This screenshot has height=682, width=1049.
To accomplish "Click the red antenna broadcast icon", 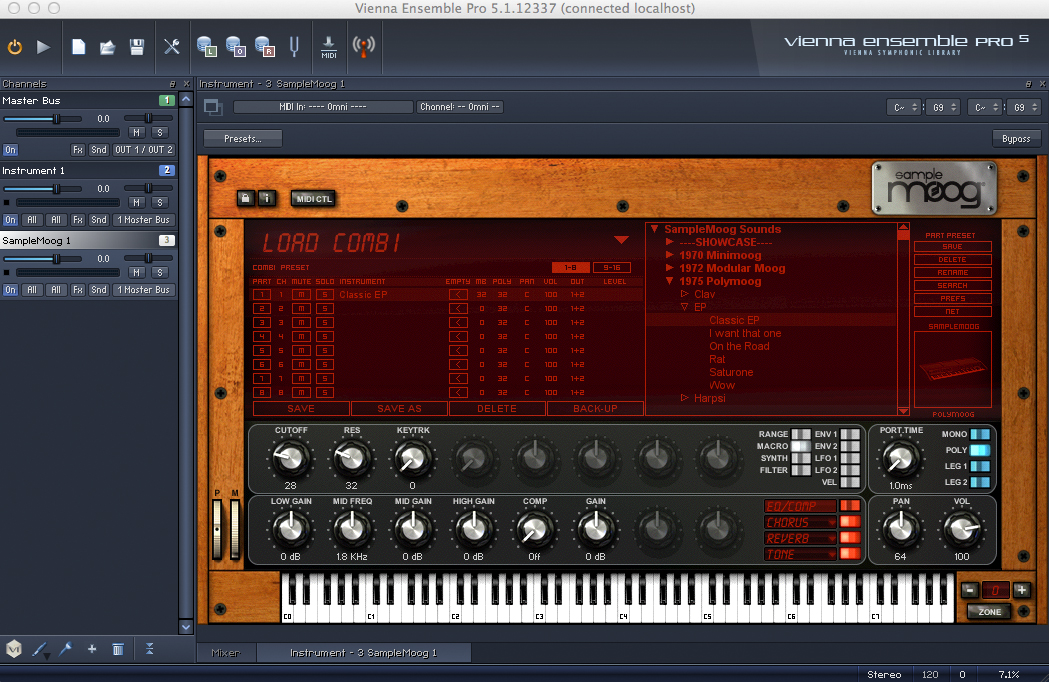I will (364, 47).
